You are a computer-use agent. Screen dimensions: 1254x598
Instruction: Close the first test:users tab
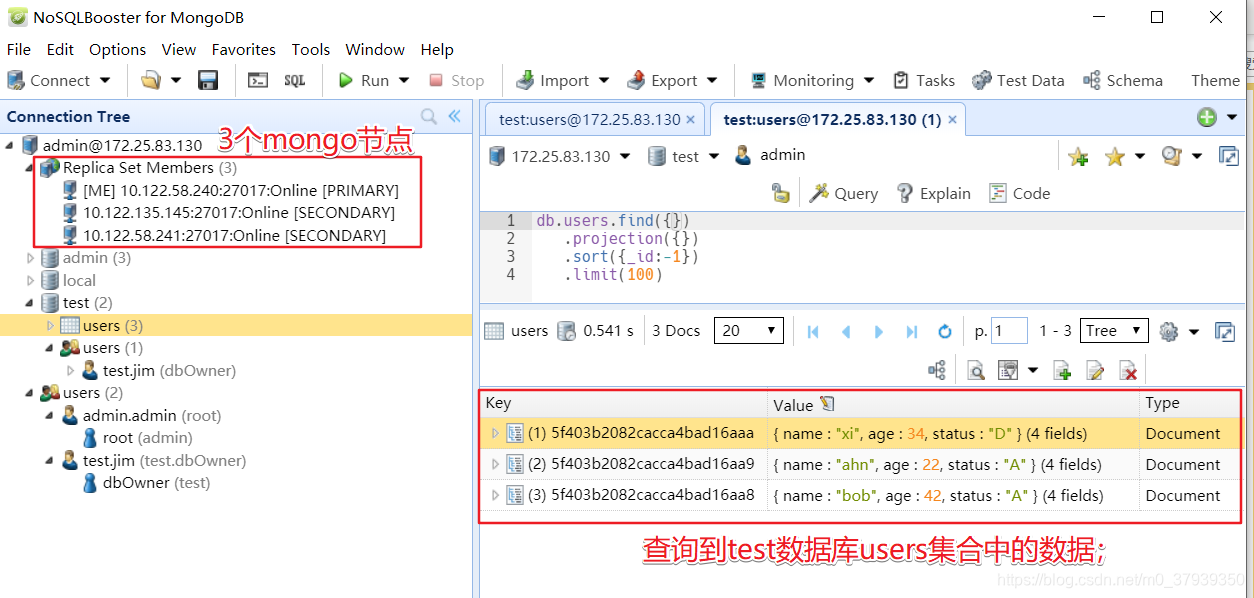point(692,119)
